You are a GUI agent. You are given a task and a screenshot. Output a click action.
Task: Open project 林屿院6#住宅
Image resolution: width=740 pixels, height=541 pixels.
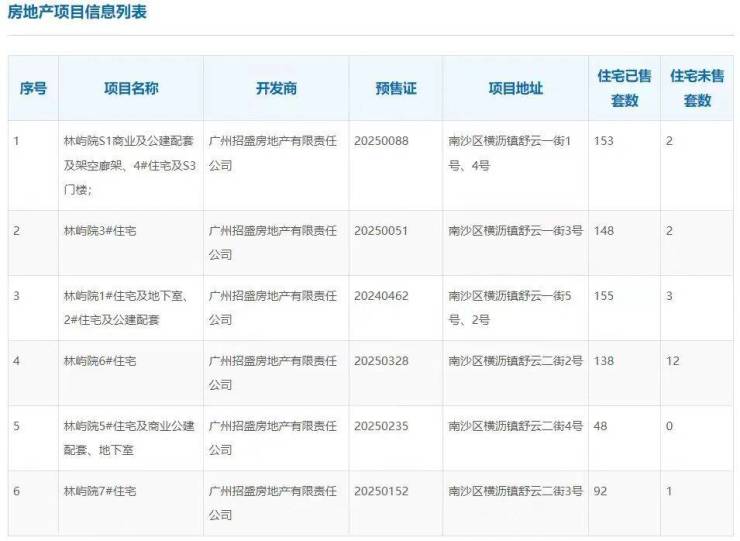pyautogui.click(x=100, y=361)
